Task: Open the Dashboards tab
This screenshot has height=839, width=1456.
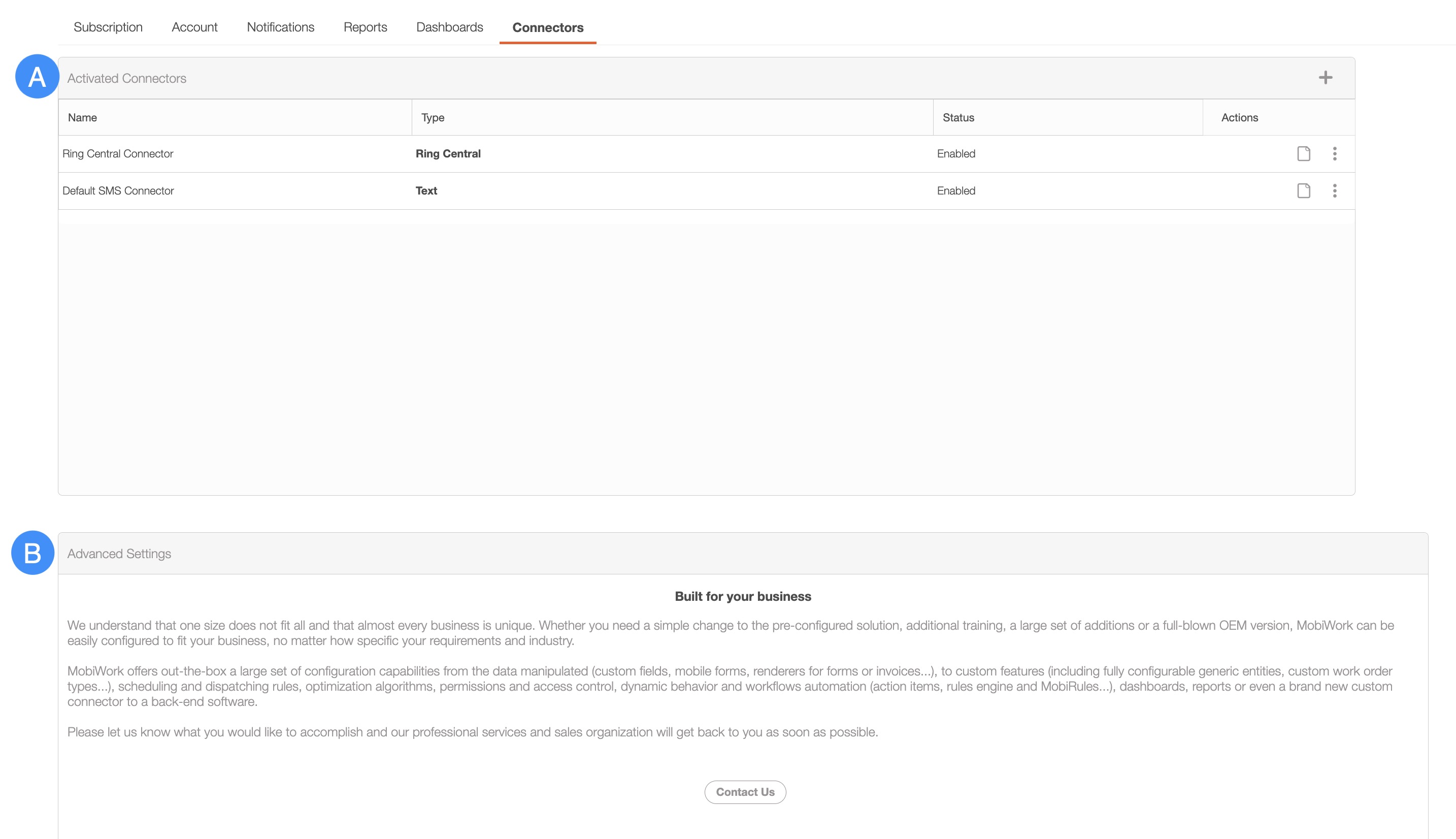Action: point(449,27)
